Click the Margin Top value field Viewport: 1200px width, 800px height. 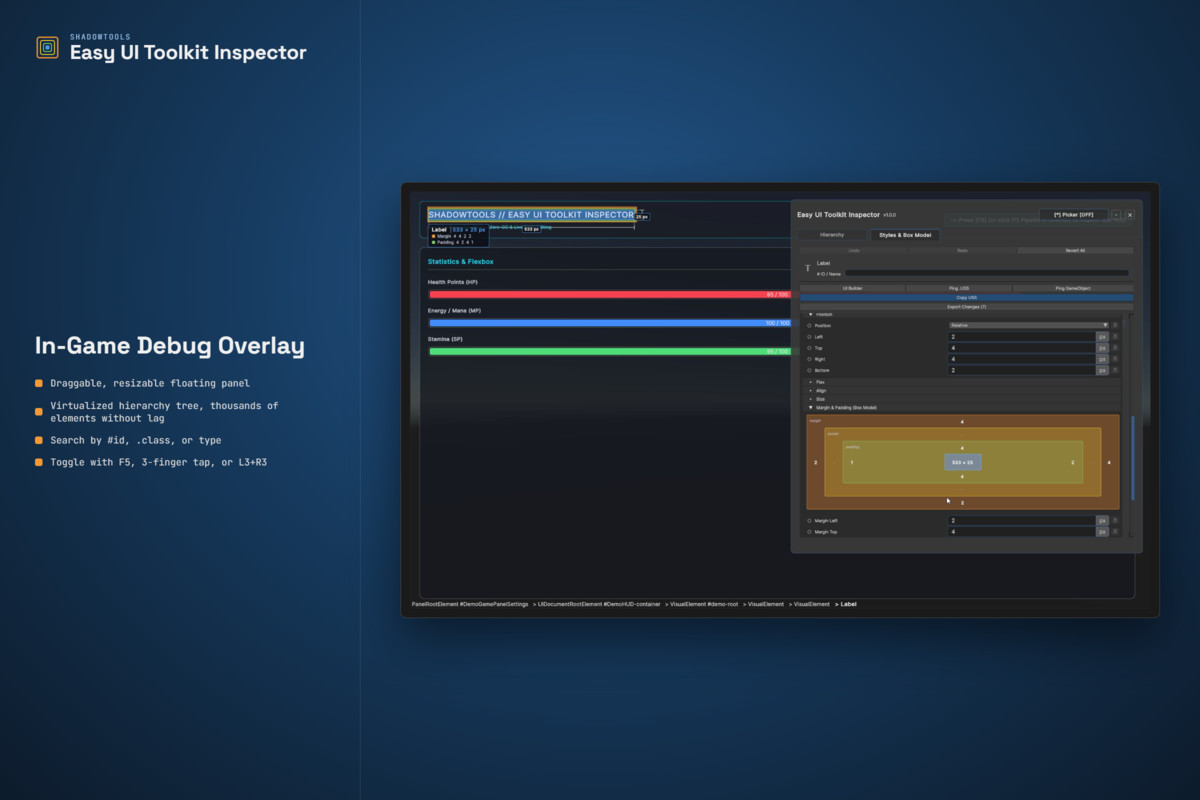tap(1022, 532)
